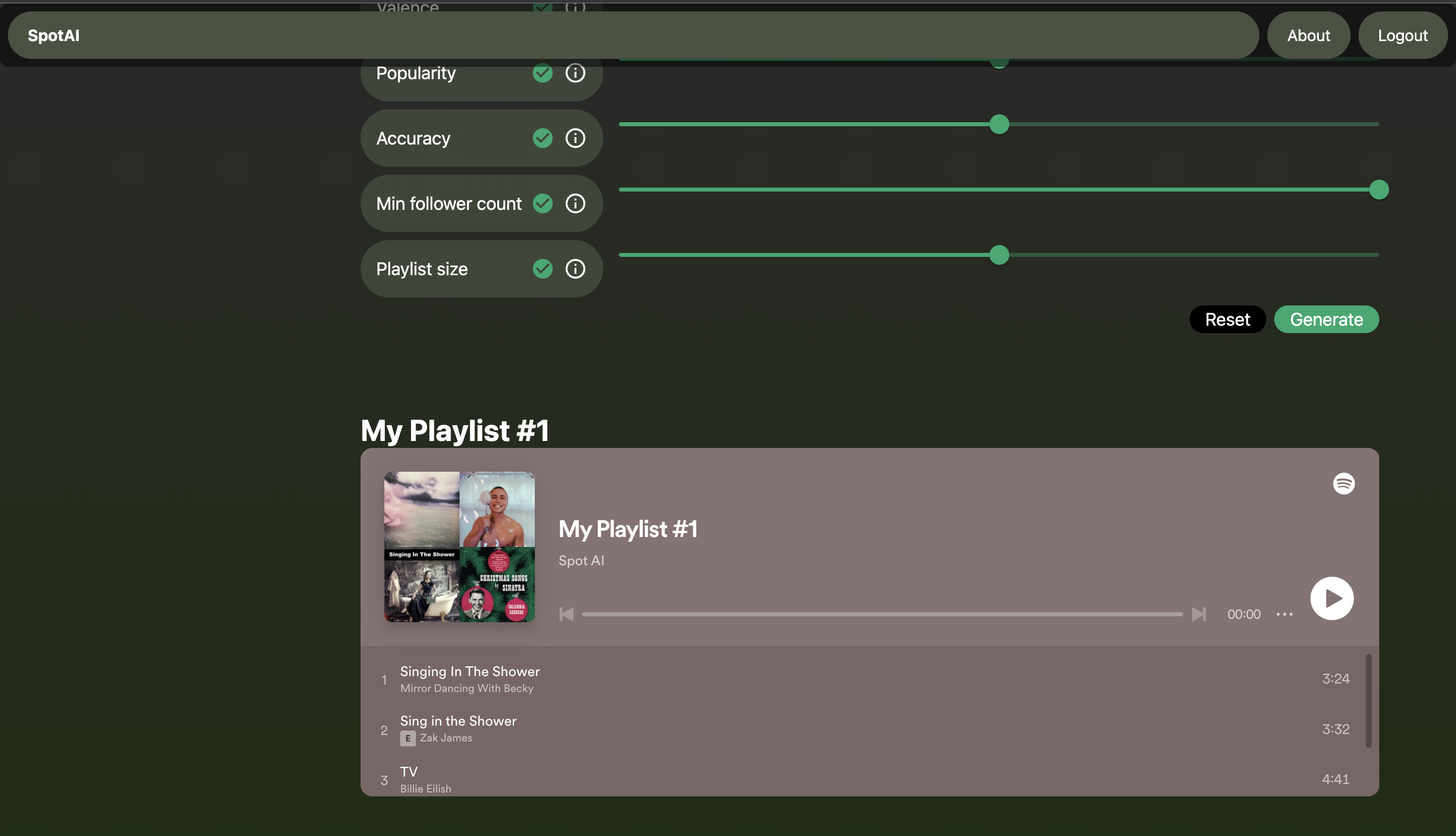The image size is (1456, 836).
Task: Open the three-dots more options menu
Action: coord(1284,614)
